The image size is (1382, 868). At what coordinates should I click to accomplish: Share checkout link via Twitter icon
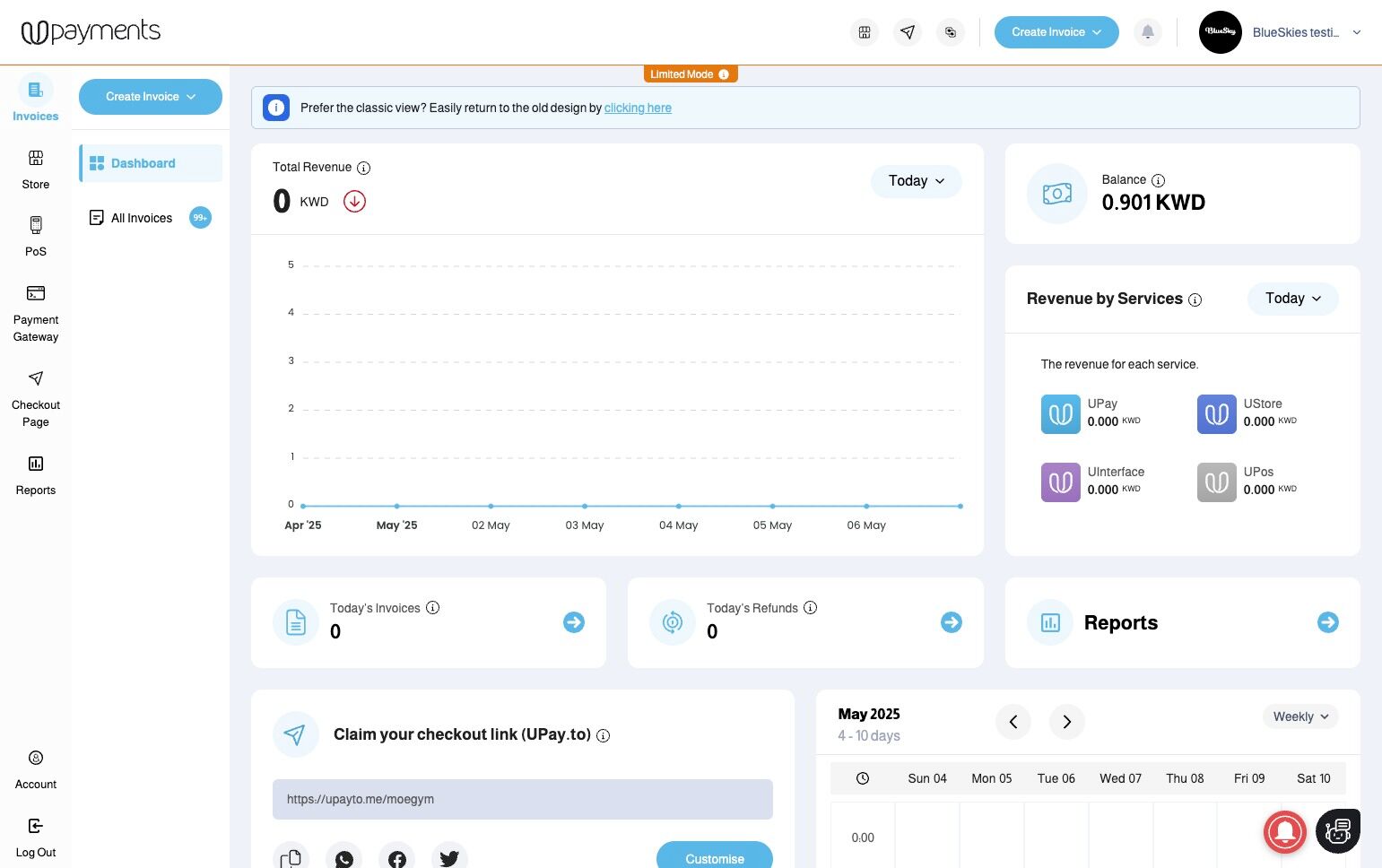(449, 858)
